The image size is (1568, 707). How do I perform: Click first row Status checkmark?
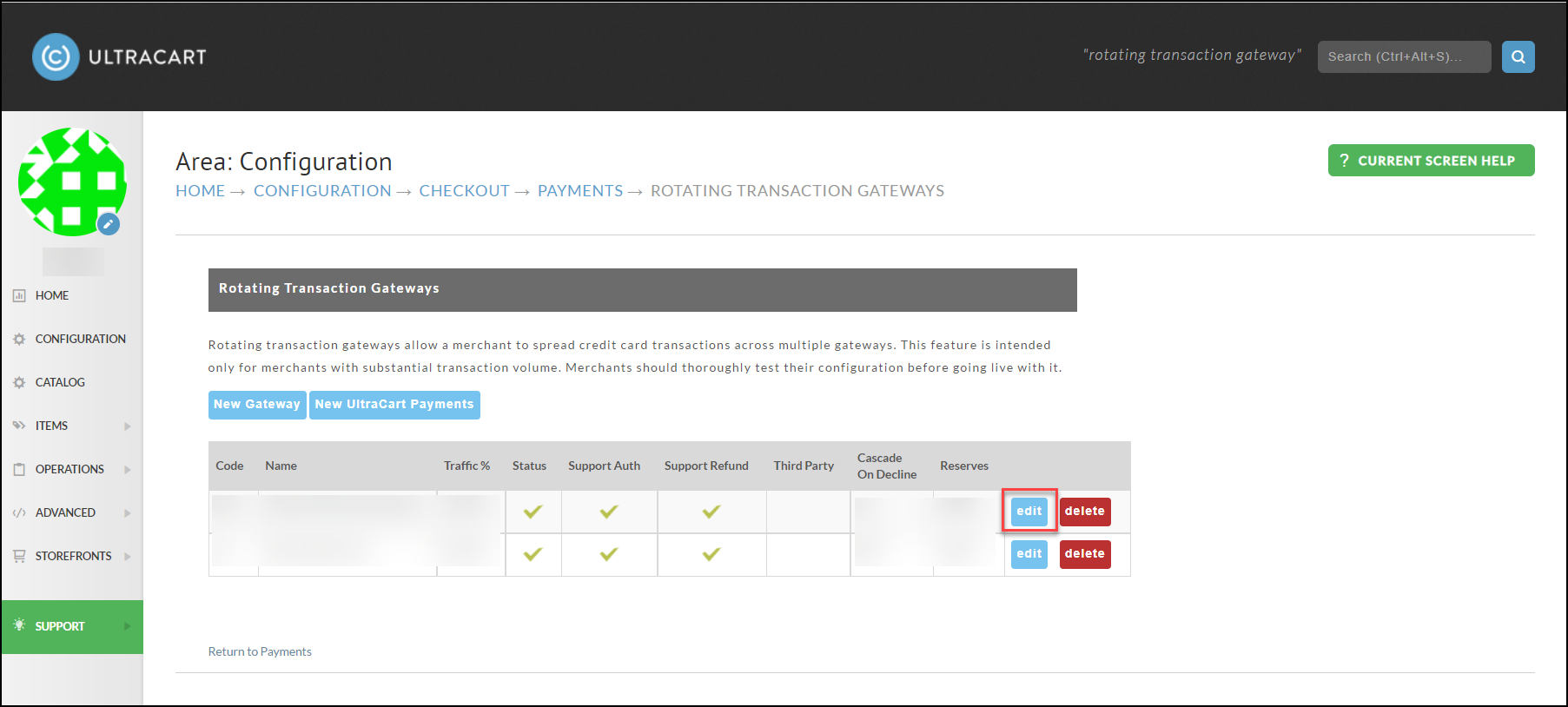pos(533,512)
